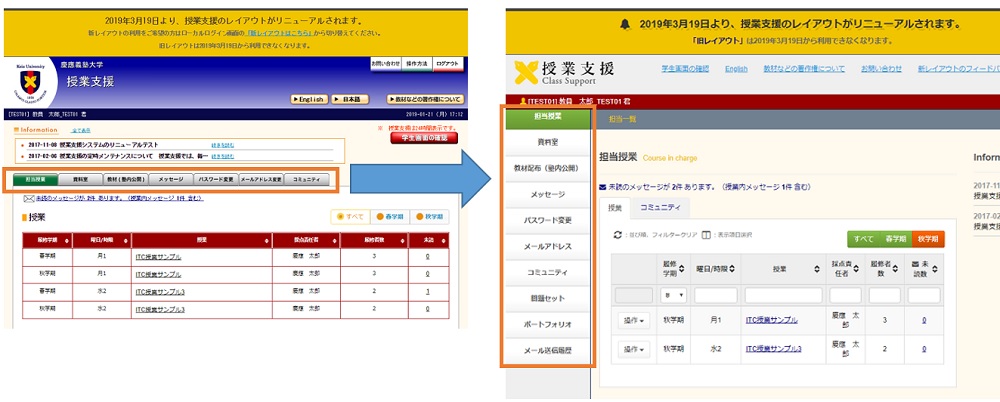Select the 秋学期 radio option in old layout
1000x402 pixels.
click(x=418, y=216)
